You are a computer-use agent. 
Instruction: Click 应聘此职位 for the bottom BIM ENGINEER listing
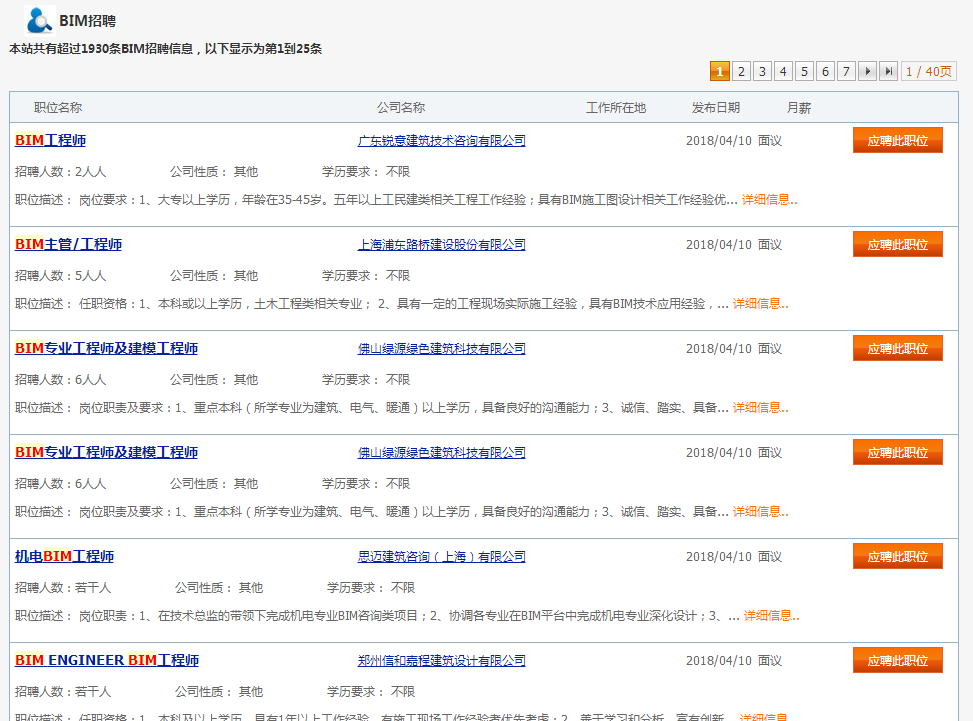click(x=896, y=660)
